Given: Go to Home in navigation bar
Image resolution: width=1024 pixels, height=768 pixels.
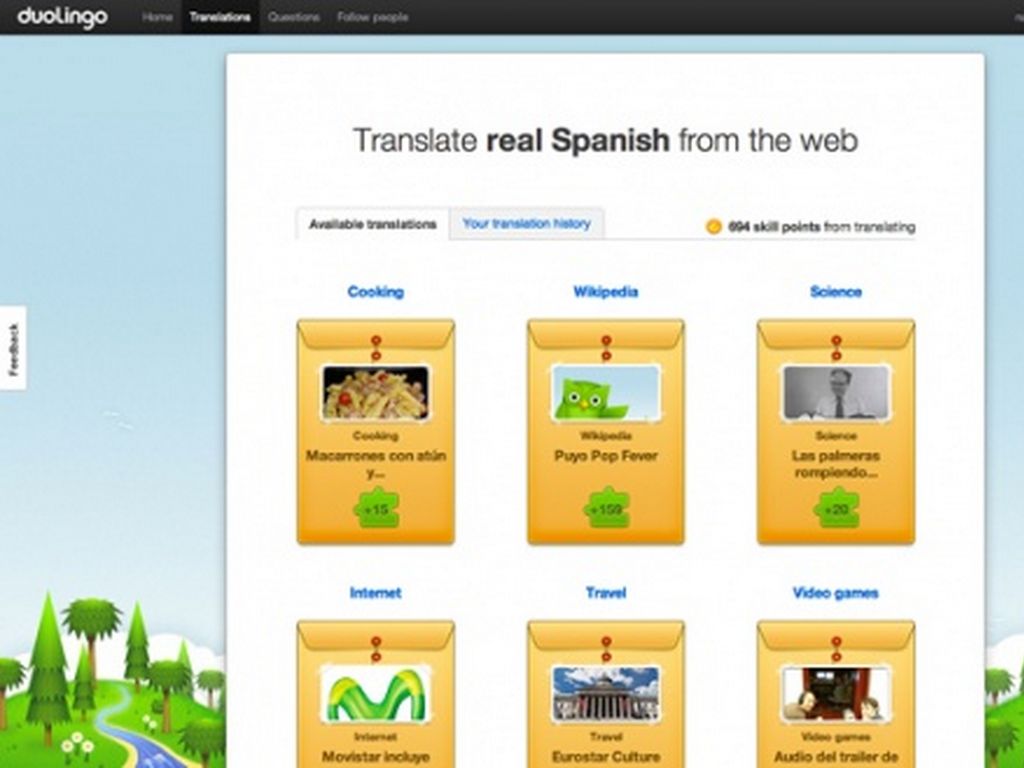Looking at the screenshot, I should click(157, 17).
